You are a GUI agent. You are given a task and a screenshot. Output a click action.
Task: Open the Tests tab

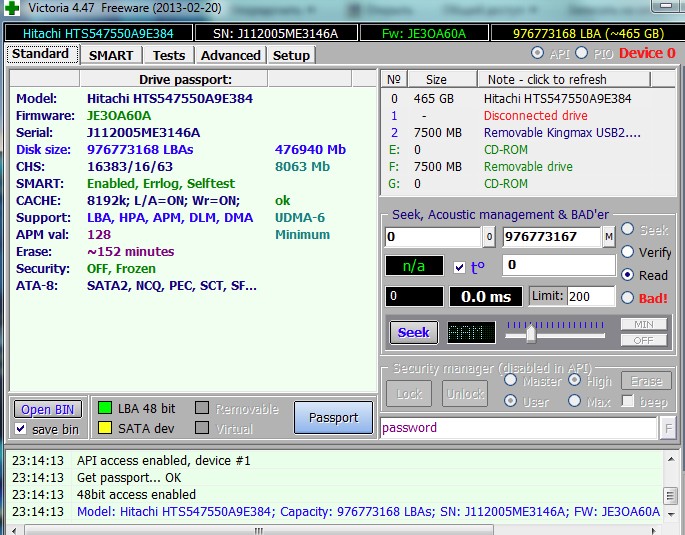click(x=169, y=55)
